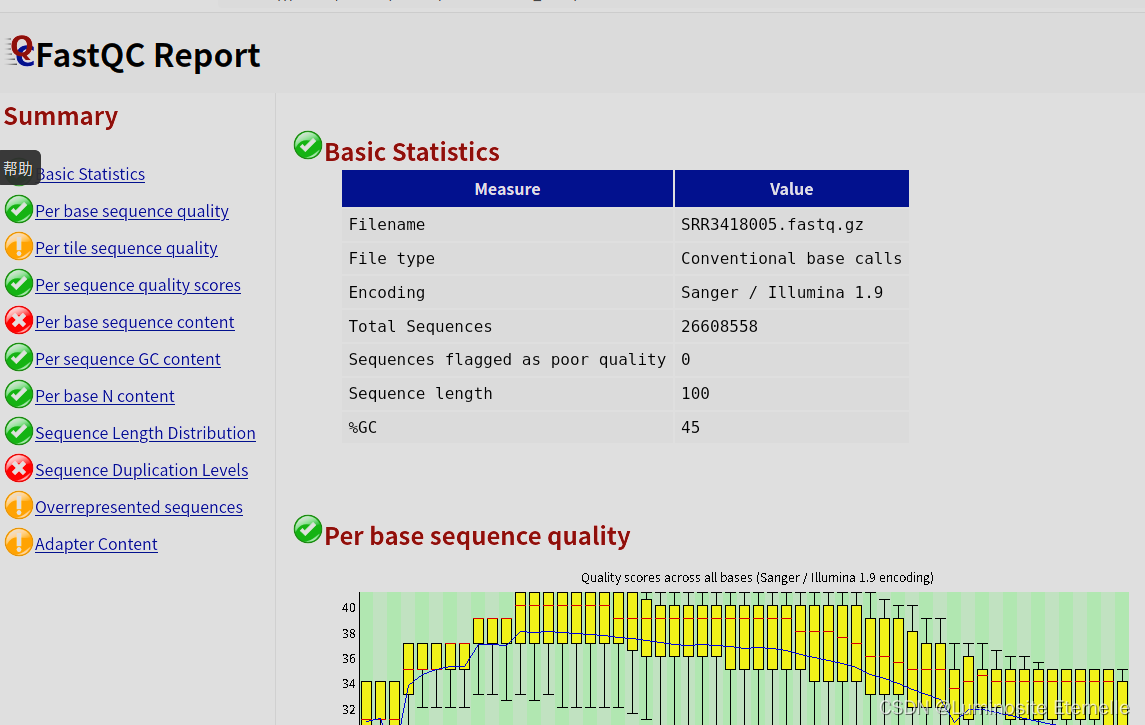Click the FastQC logo in the report header

[21, 54]
